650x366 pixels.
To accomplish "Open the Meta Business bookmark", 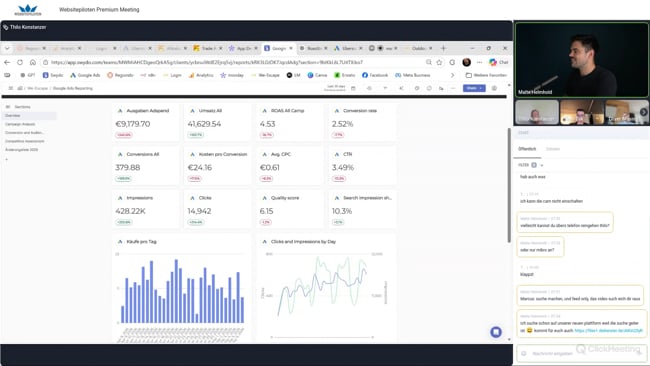I will pyautogui.click(x=413, y=75).
